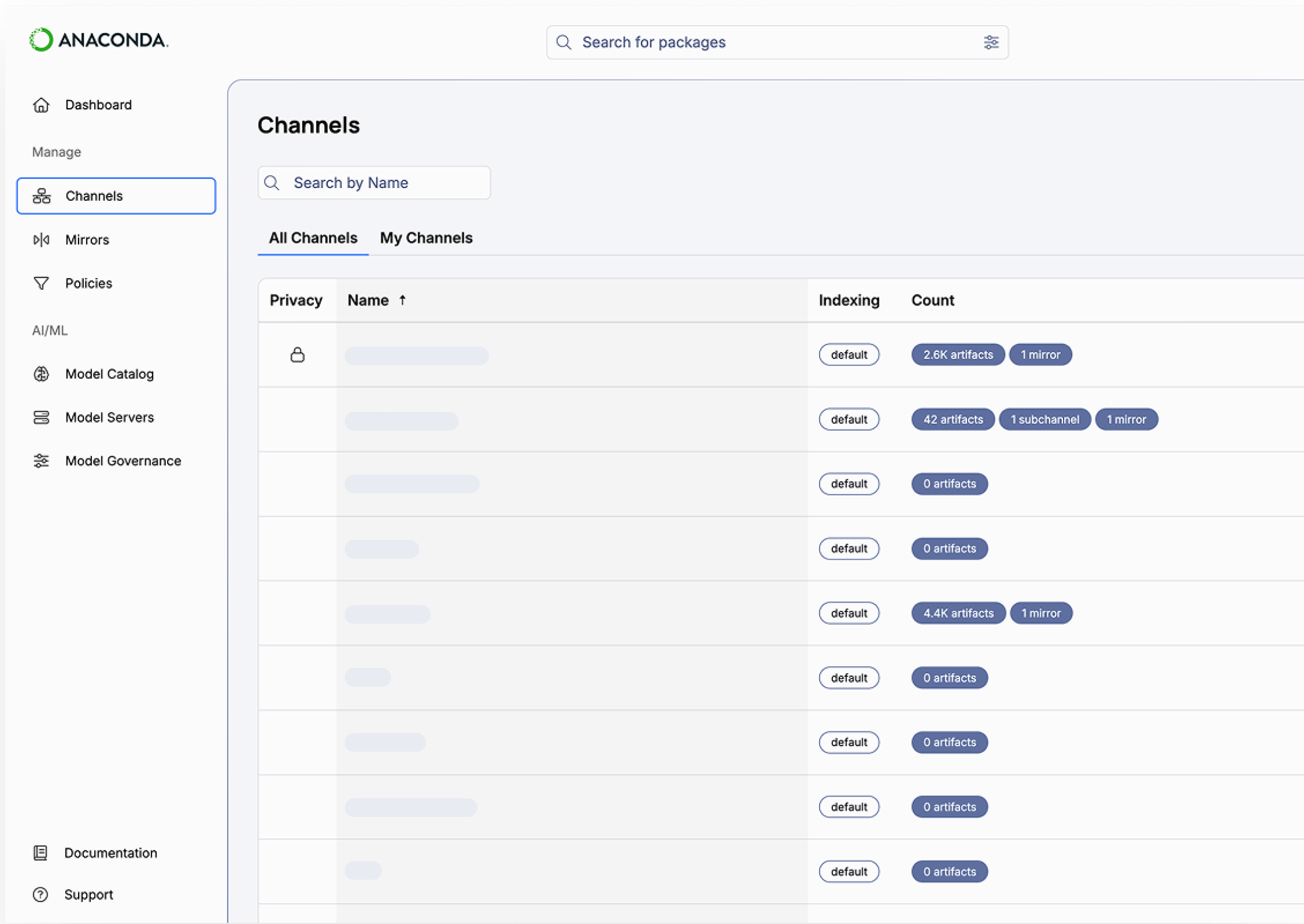Open Model Governance sliders icon

41,461
